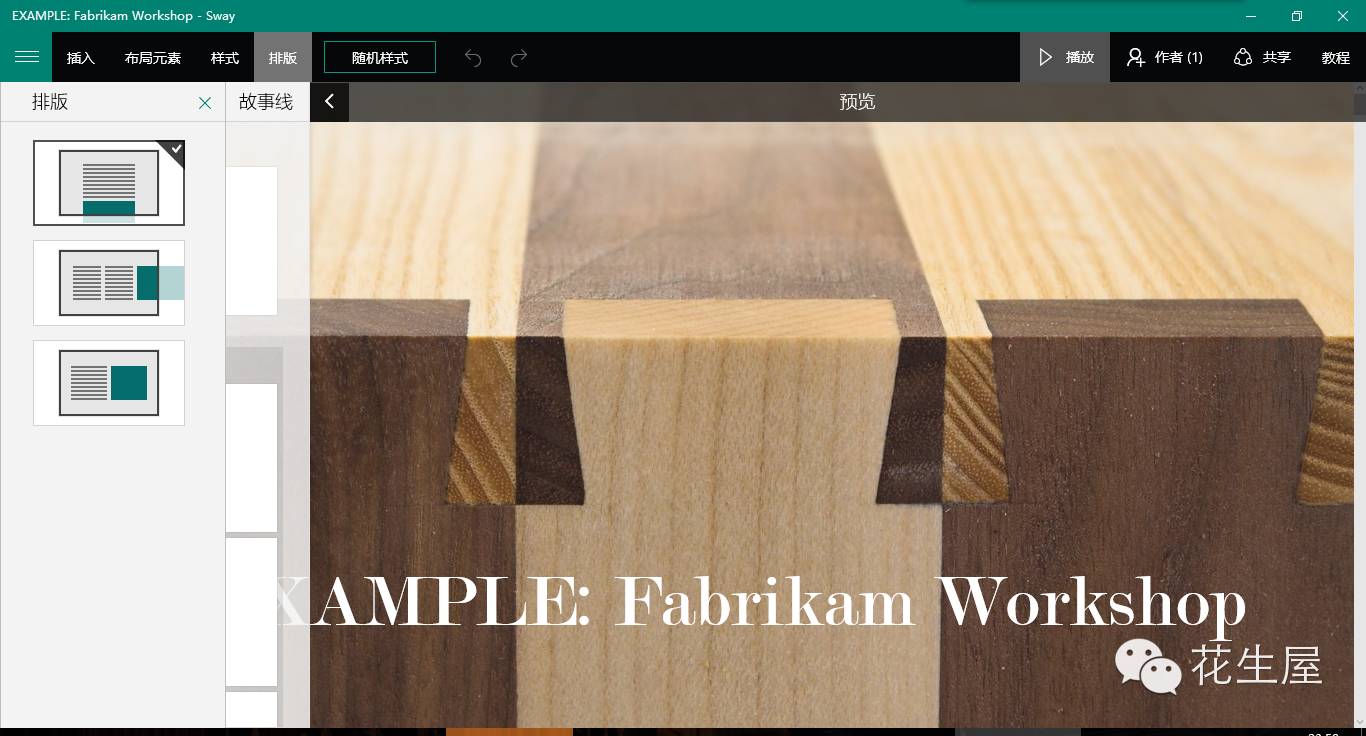This screenshot has width=1366, height=736.
Task: Click the play triangle icon
Action: pyautogui.click(x=1046, y=57)
